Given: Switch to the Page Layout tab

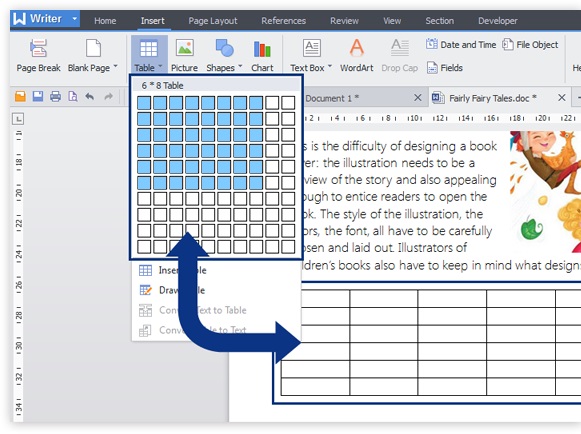Looking at the screenshot, I should (x=213, y=21).
